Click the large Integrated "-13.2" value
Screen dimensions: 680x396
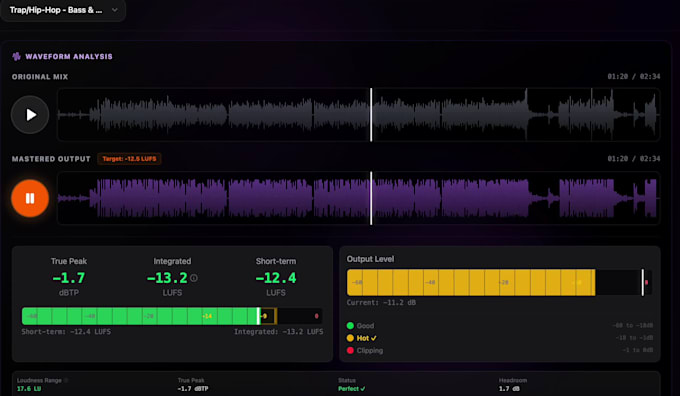pyautogui.click(x=167, y=278)
